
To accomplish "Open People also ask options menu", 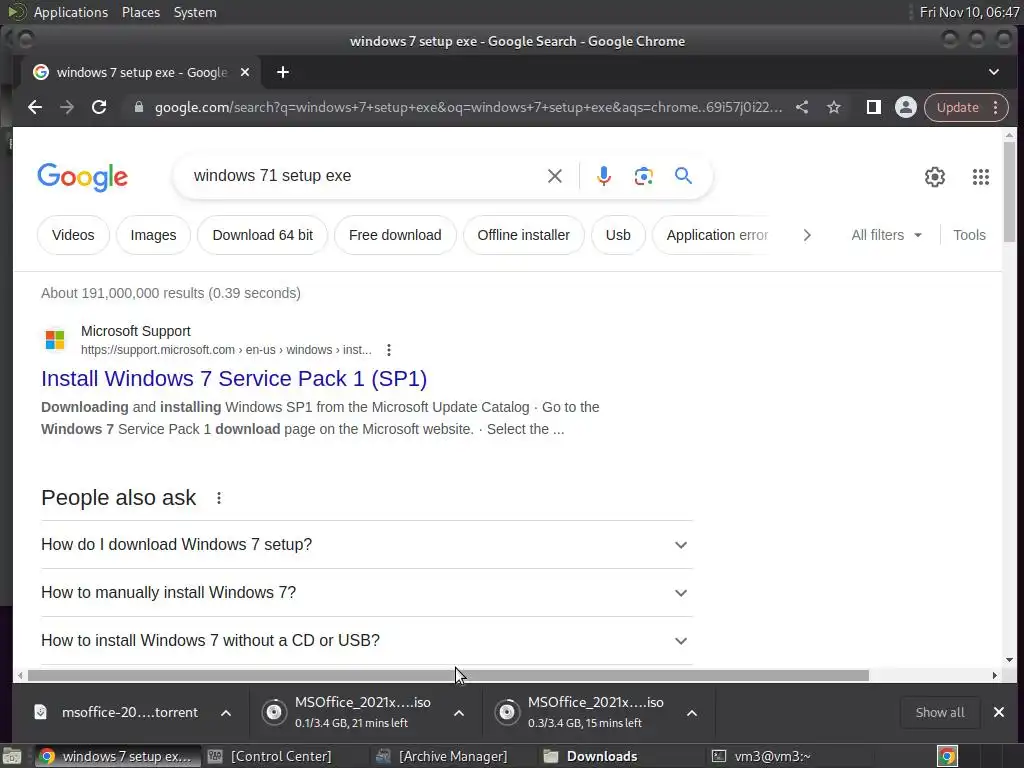I will 219,498.
